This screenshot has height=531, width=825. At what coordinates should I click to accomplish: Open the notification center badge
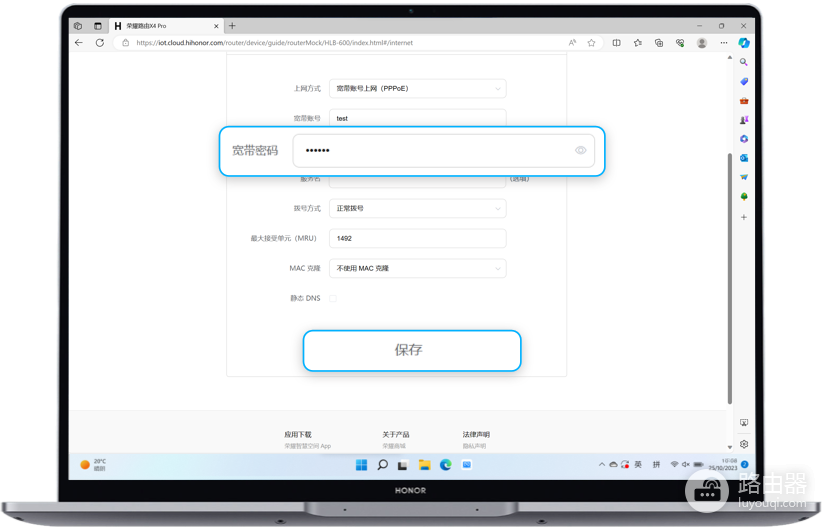tap(744, 465)
